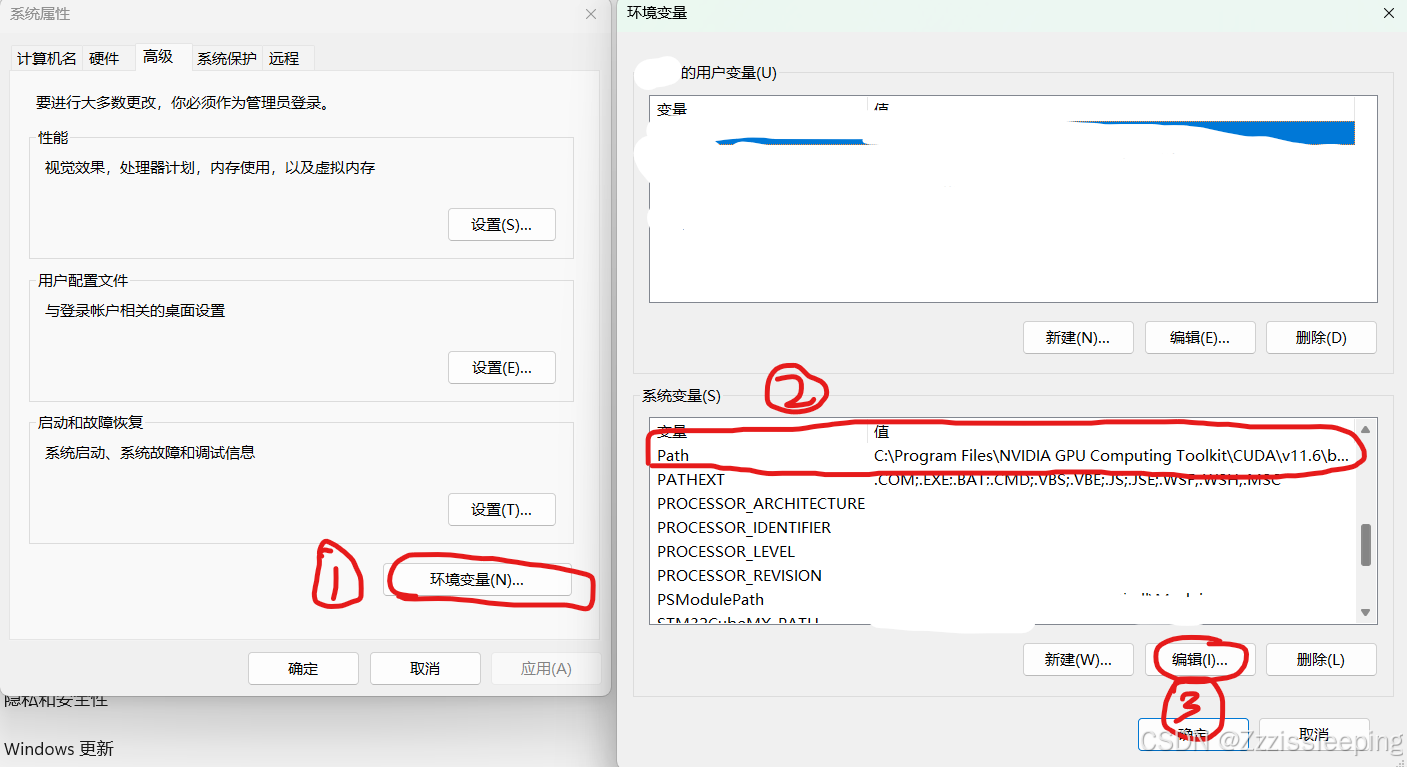This screenshot has height=767, width=1407.
Task: Select PROCESSOR_LEVEL variable row
Action: (x=1003, y=551)
